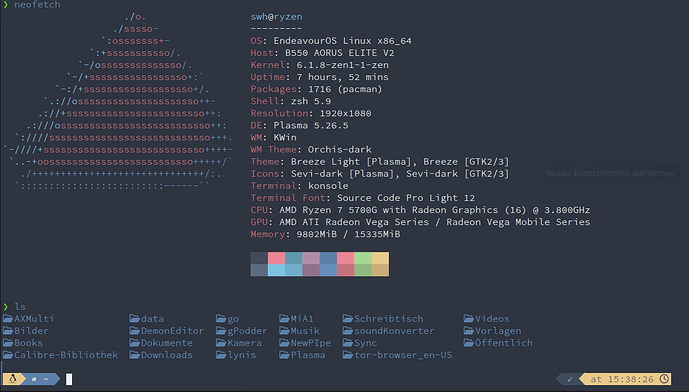Click the checkmark status icon in the prompt
This screenshot has height=392, width=689.
[x=570, y=379]
